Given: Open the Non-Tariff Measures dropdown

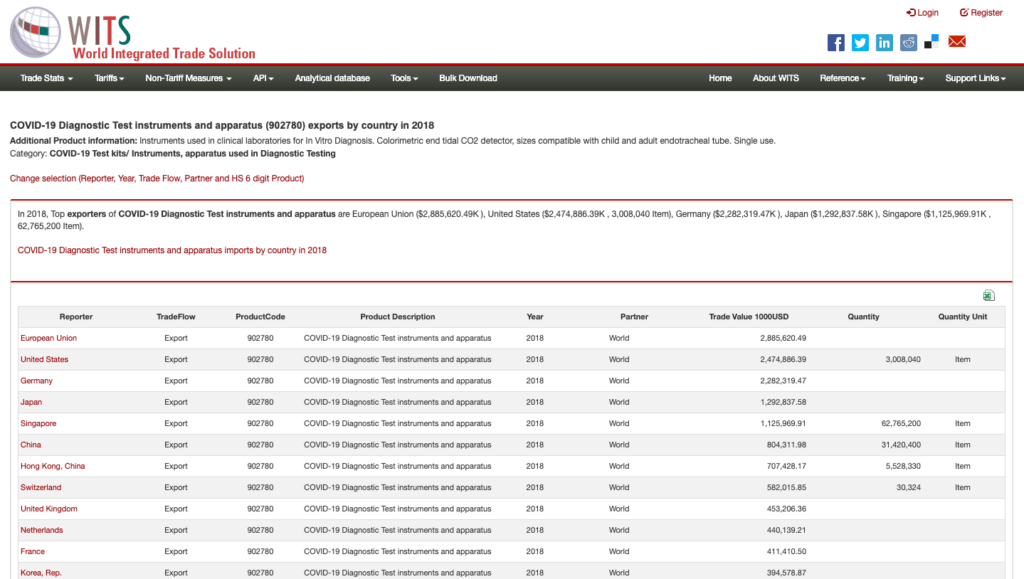Looking at the screenshot, I should tap(188, 78).
